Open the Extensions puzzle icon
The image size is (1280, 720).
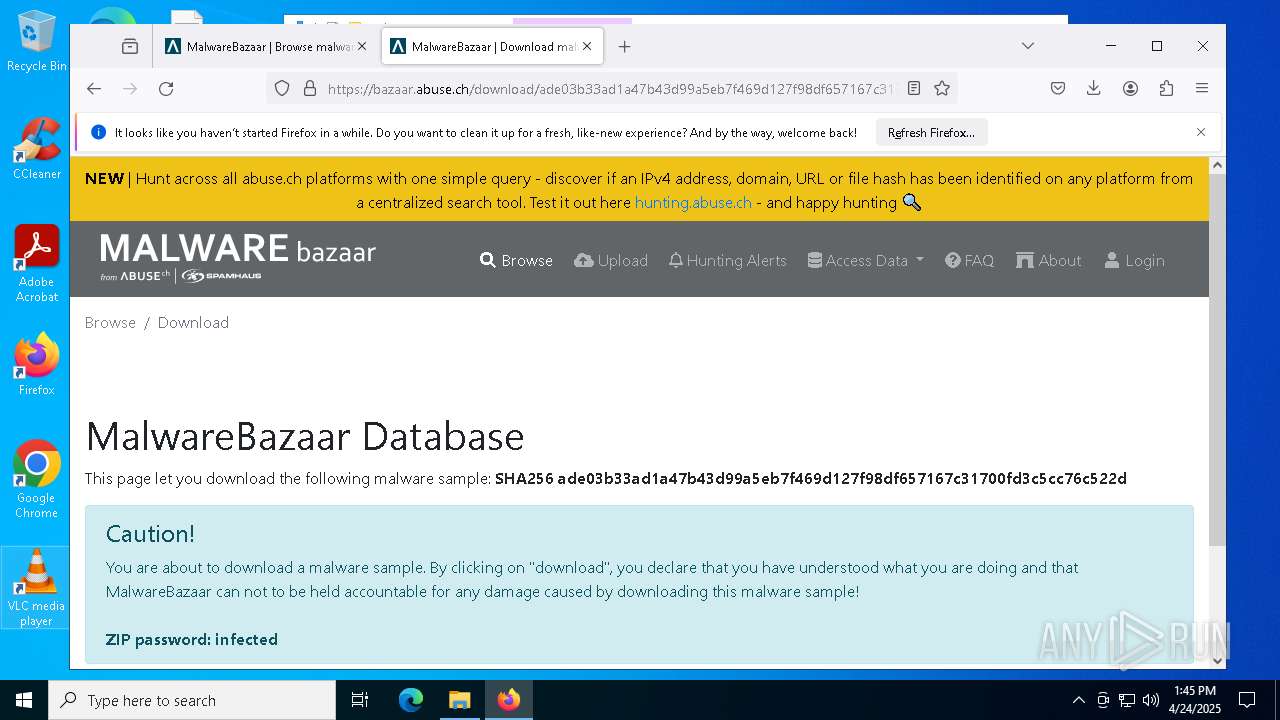[1166, 88]
